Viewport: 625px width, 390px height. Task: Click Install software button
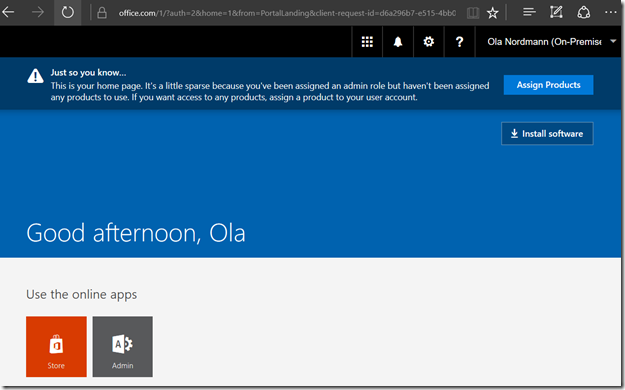(x=547, y=134)
